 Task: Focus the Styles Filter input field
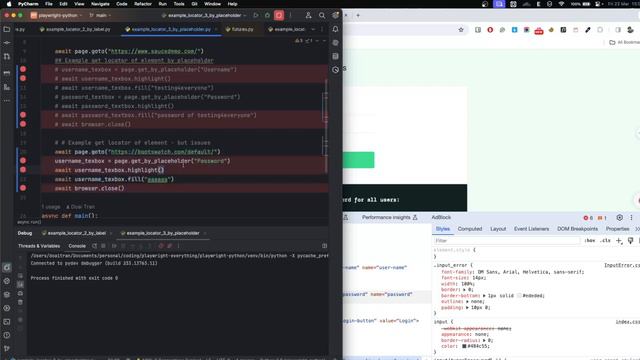click(506, 240)
